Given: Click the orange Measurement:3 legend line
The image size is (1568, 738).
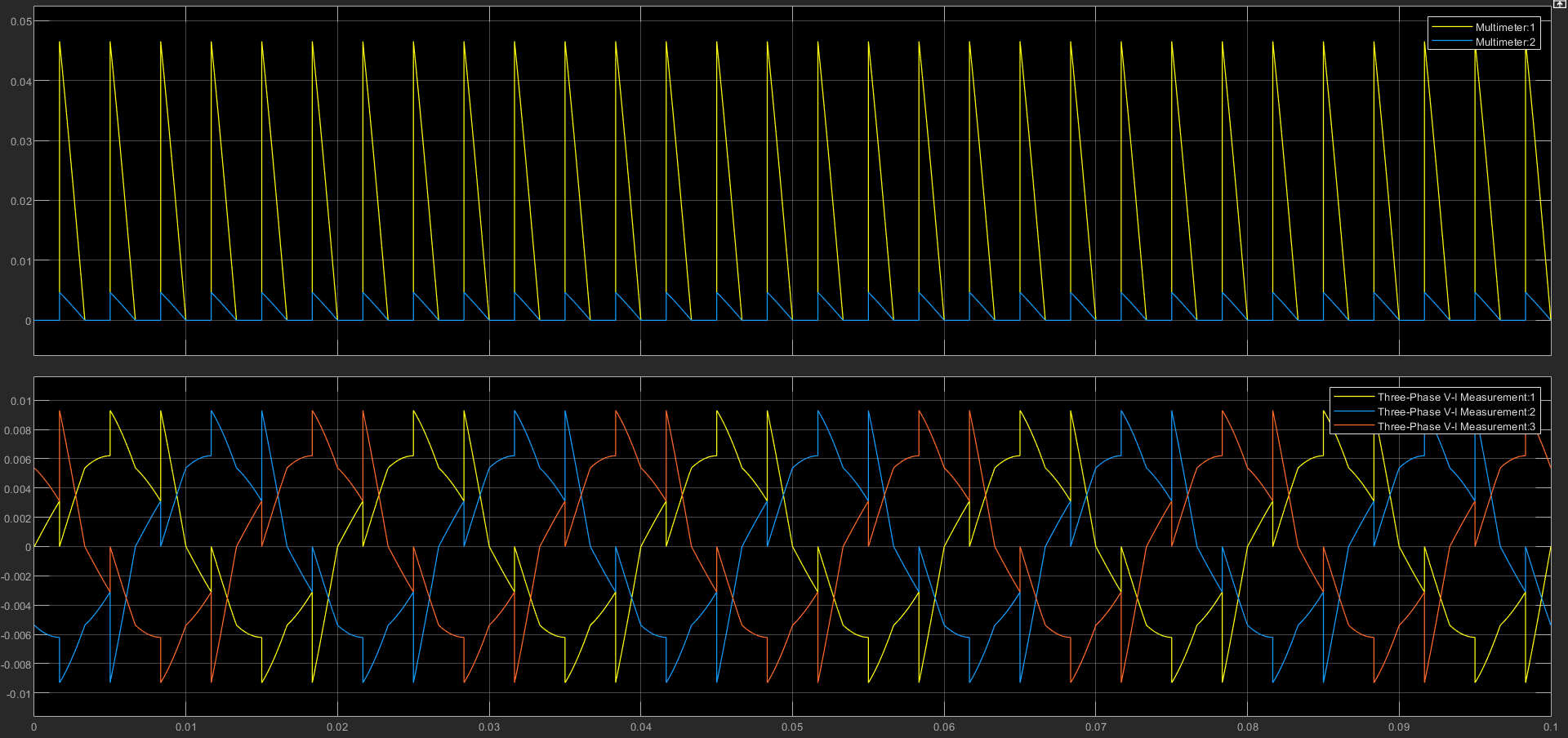Looking at the screenshot, I should [1353, 427].
